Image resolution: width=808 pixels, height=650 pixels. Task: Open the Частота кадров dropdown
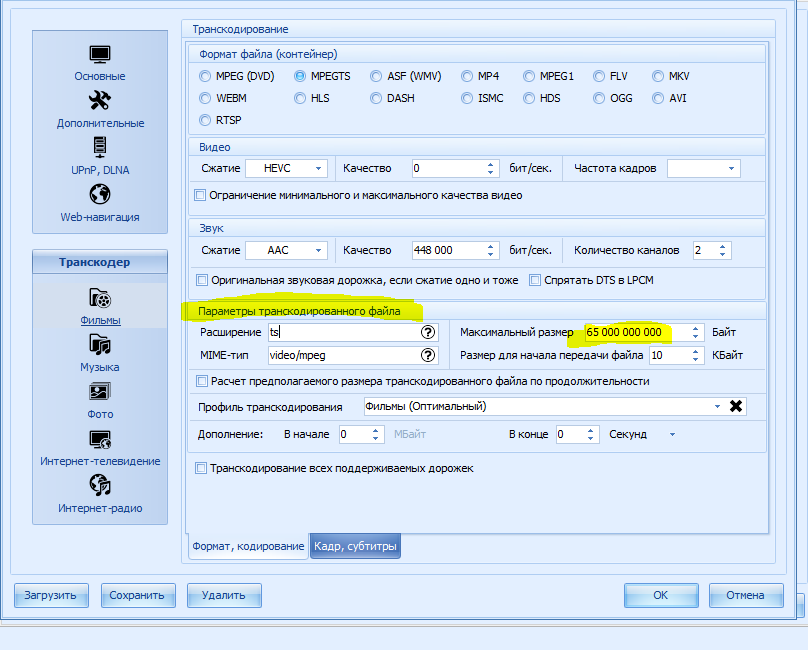point(731,169)
